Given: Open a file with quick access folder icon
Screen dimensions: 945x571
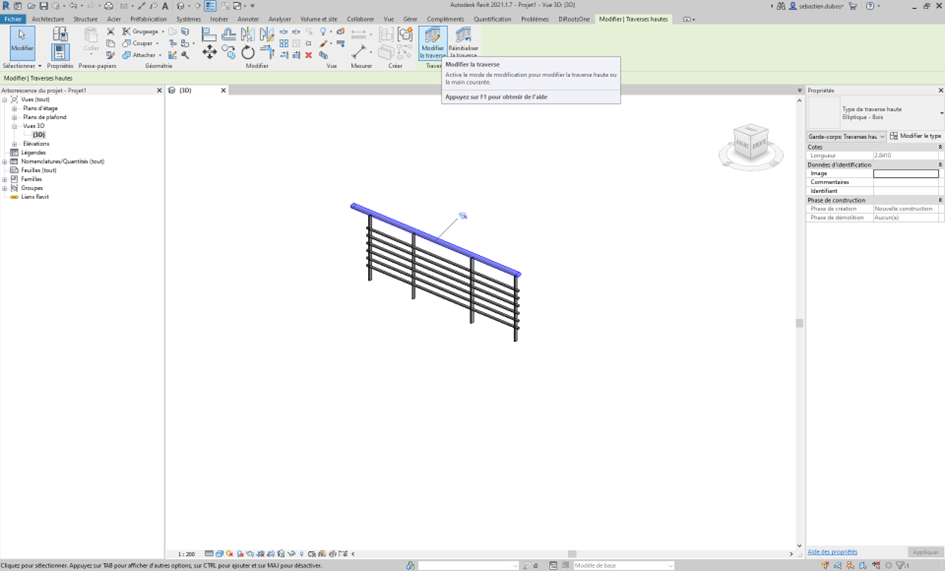Looking at the screenshot, I should (31, 6).
